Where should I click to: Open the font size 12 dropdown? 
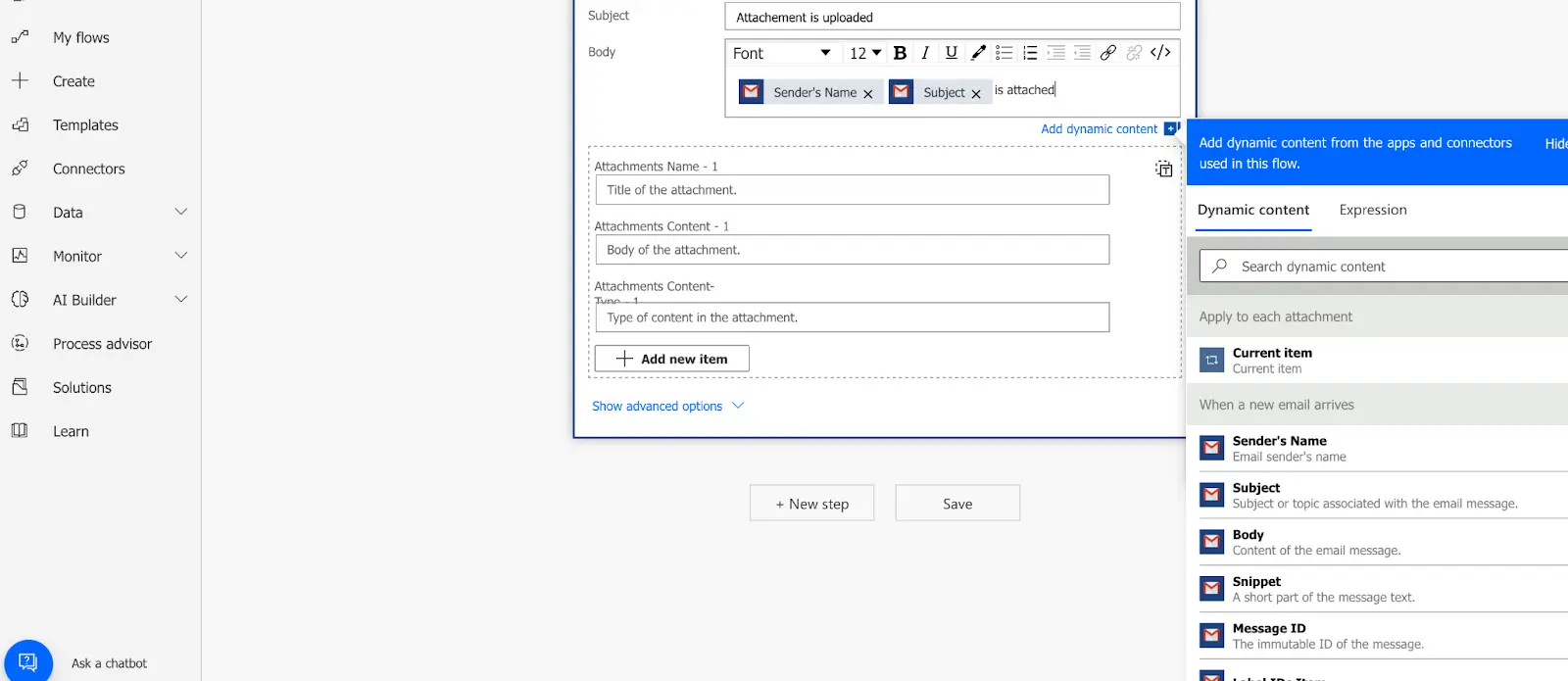pos(865,53)
